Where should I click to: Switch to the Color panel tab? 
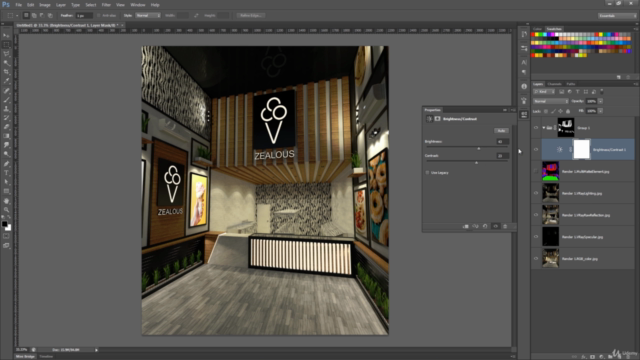point(537,29)
